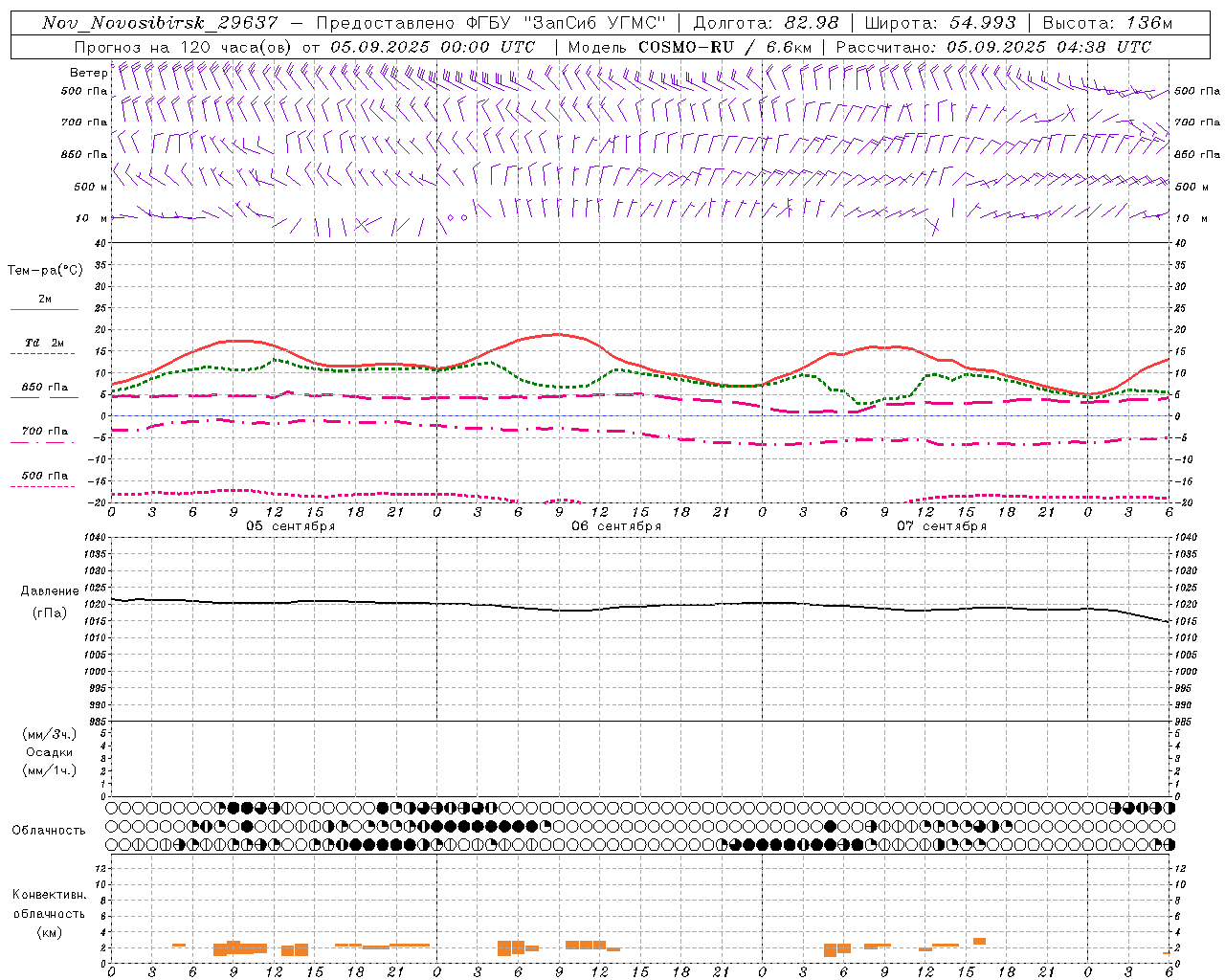Select the 700 гПа entry in temperature legend
The width and height of the screenshot is (1225, 980).
44,432
